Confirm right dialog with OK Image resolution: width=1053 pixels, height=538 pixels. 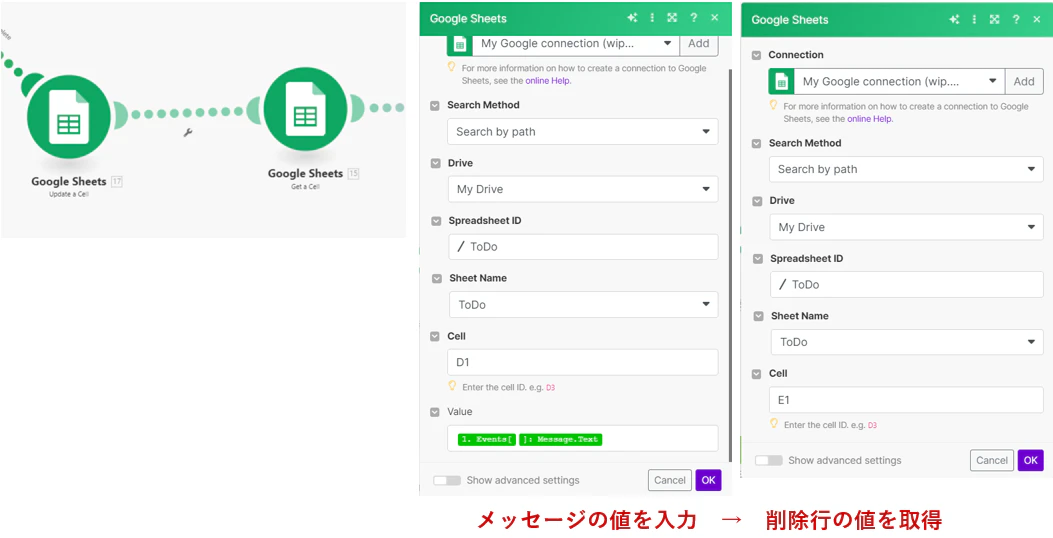click(1031, 460)
